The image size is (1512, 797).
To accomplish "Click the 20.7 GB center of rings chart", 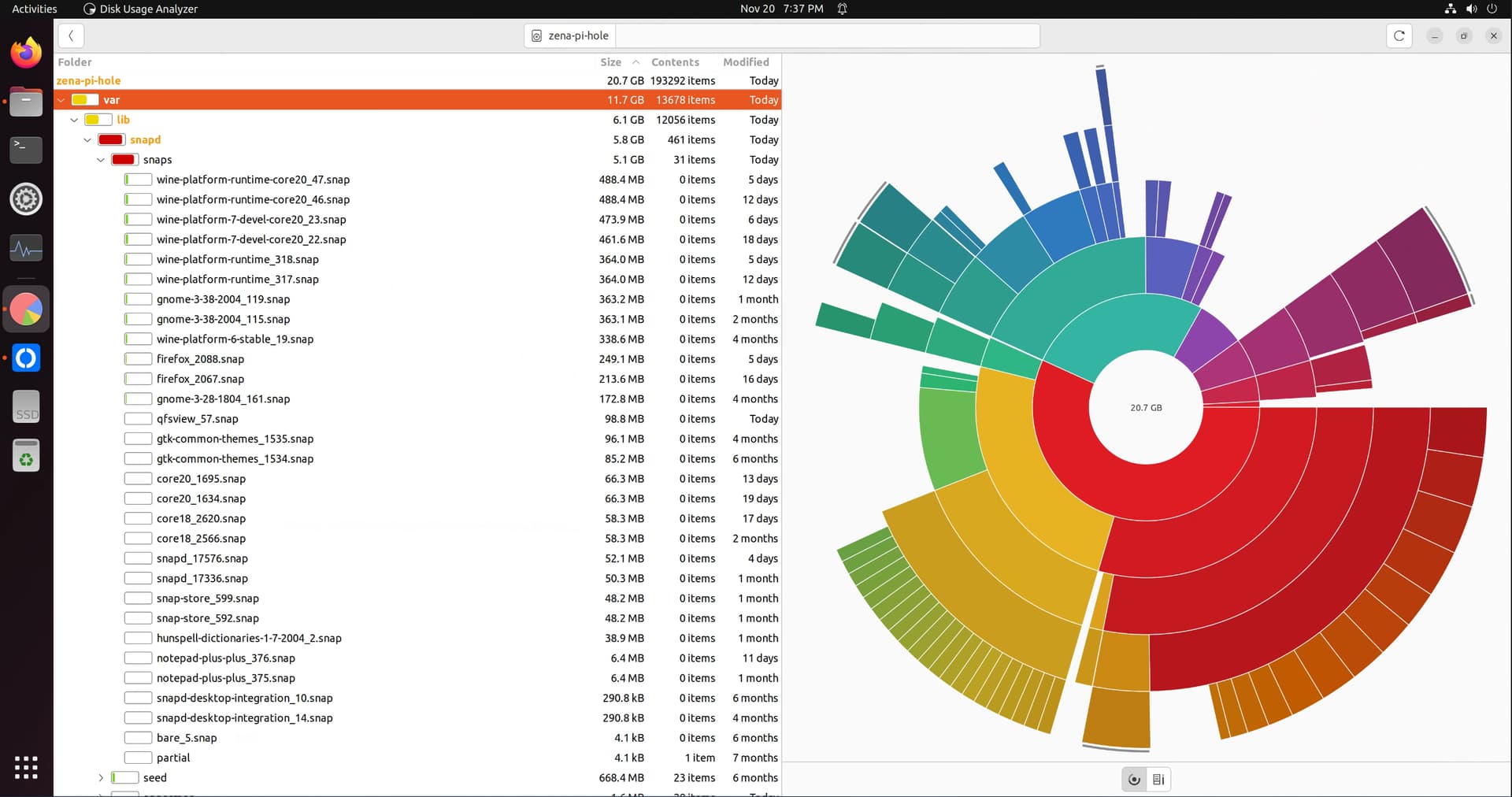I will tap(1146, 408).
